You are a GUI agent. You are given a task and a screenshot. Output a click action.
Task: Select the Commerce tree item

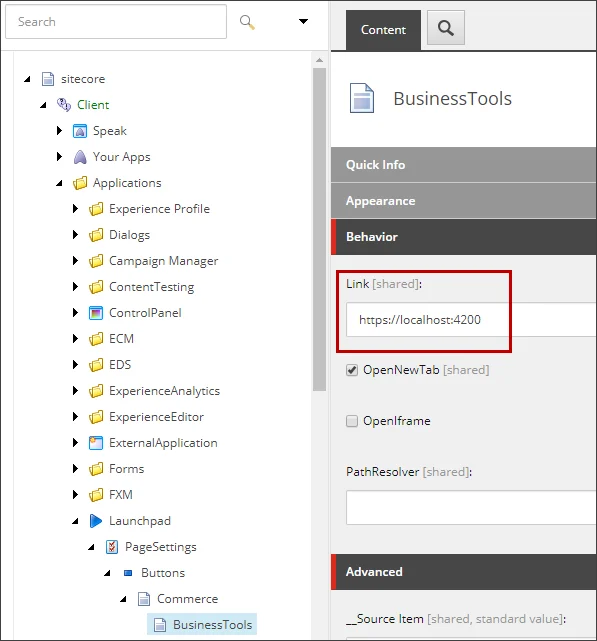[x=187, y=599]
